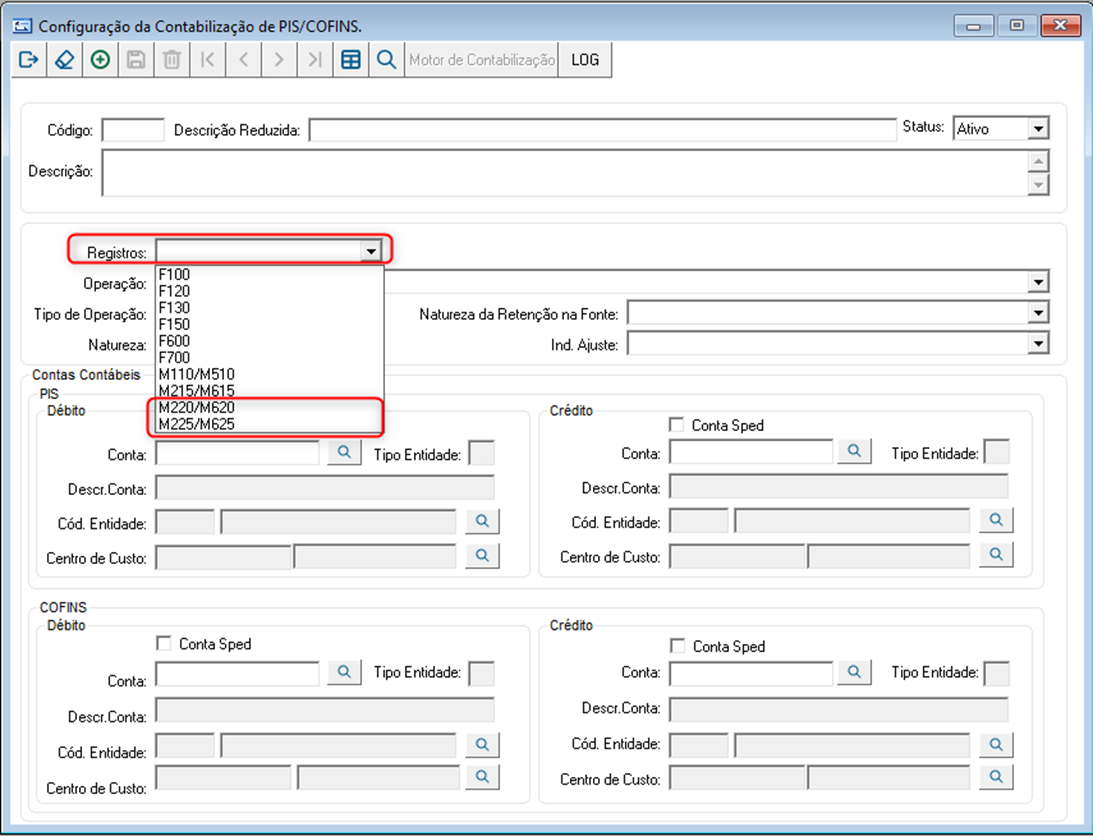Viewport: 1093px width, 836px height.
Task: Focus the Código input field
Action: (133, 130)
